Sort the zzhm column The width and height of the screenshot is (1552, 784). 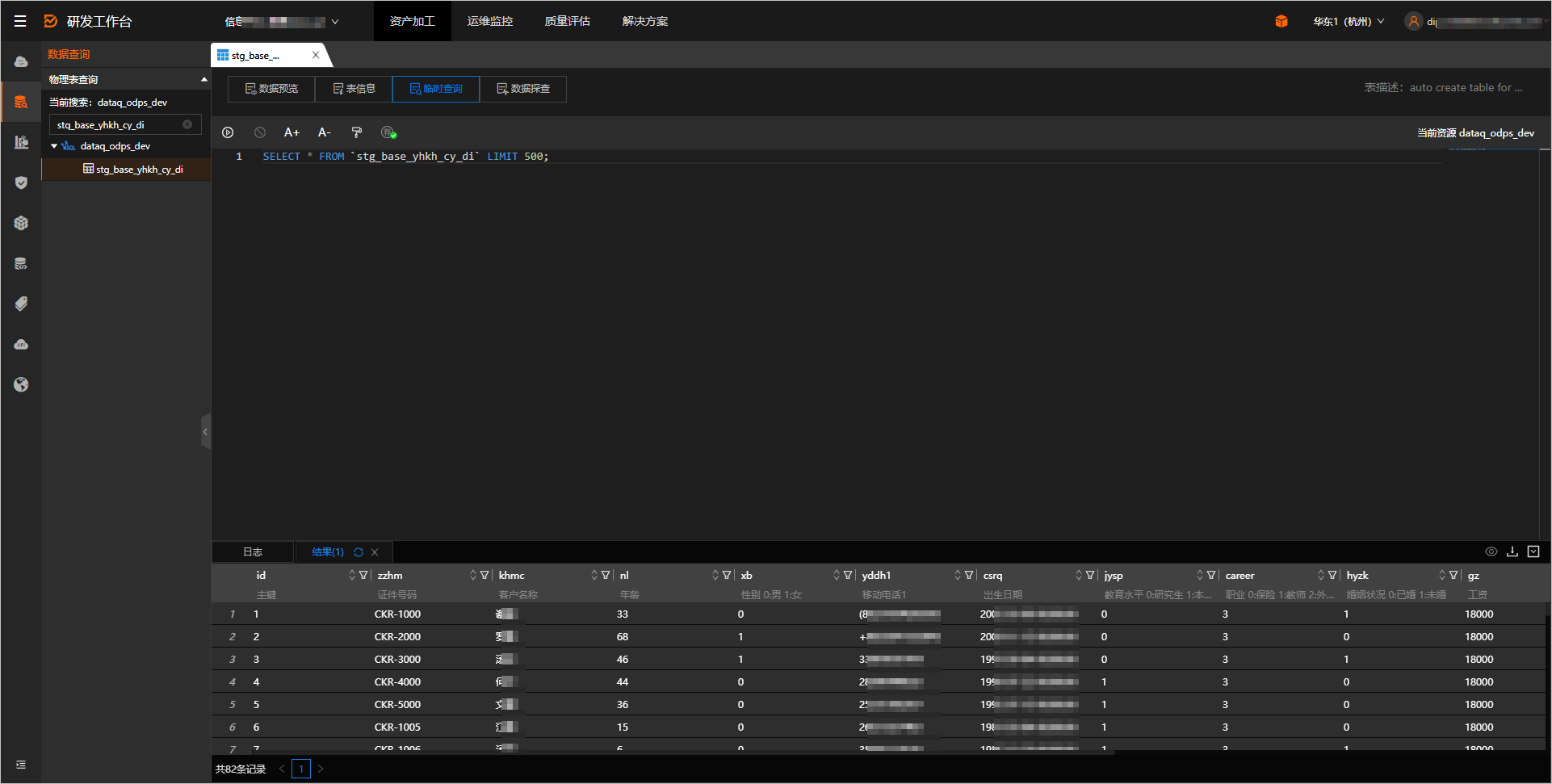click(x=473, y=575)
